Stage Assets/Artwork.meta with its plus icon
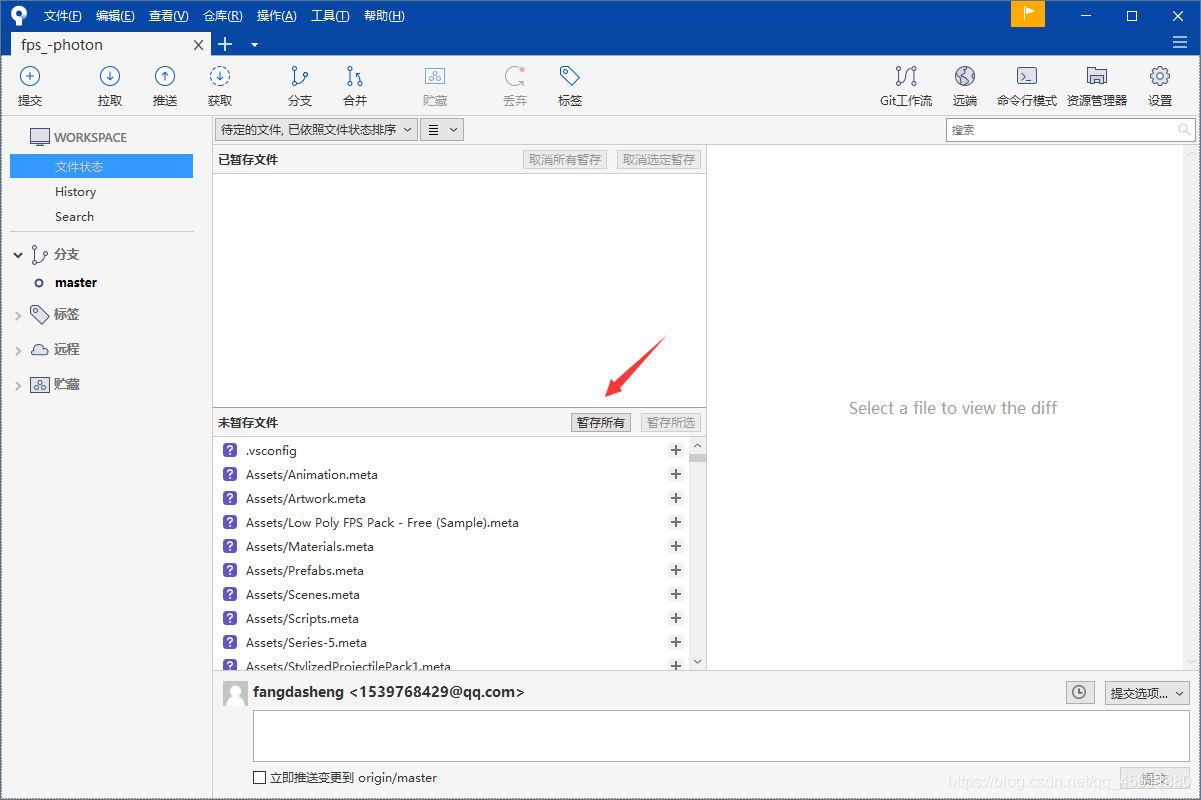Screen dimensions: 1201x800 (x=676, y=499)
